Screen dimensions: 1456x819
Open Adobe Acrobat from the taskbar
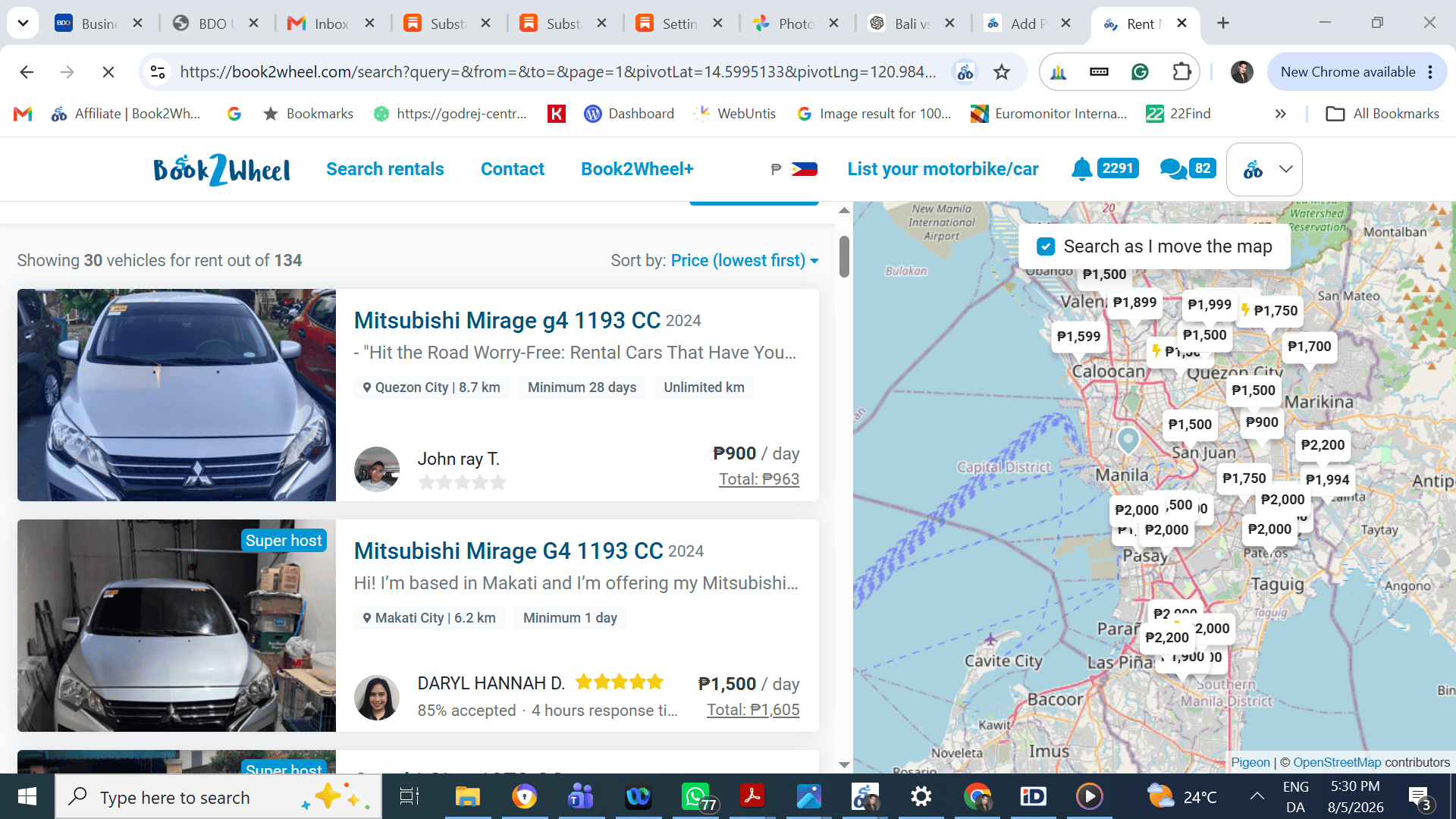752,797
